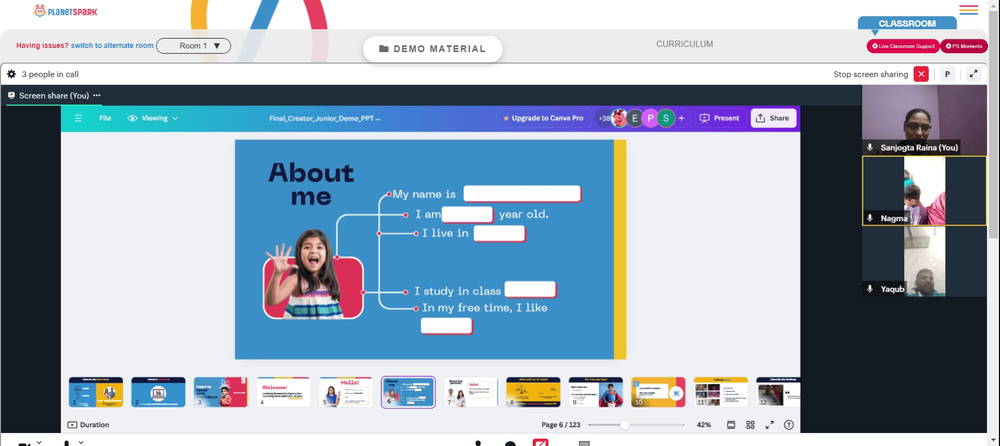
Task: Click the I live in blank box
Action: point(499,234)
